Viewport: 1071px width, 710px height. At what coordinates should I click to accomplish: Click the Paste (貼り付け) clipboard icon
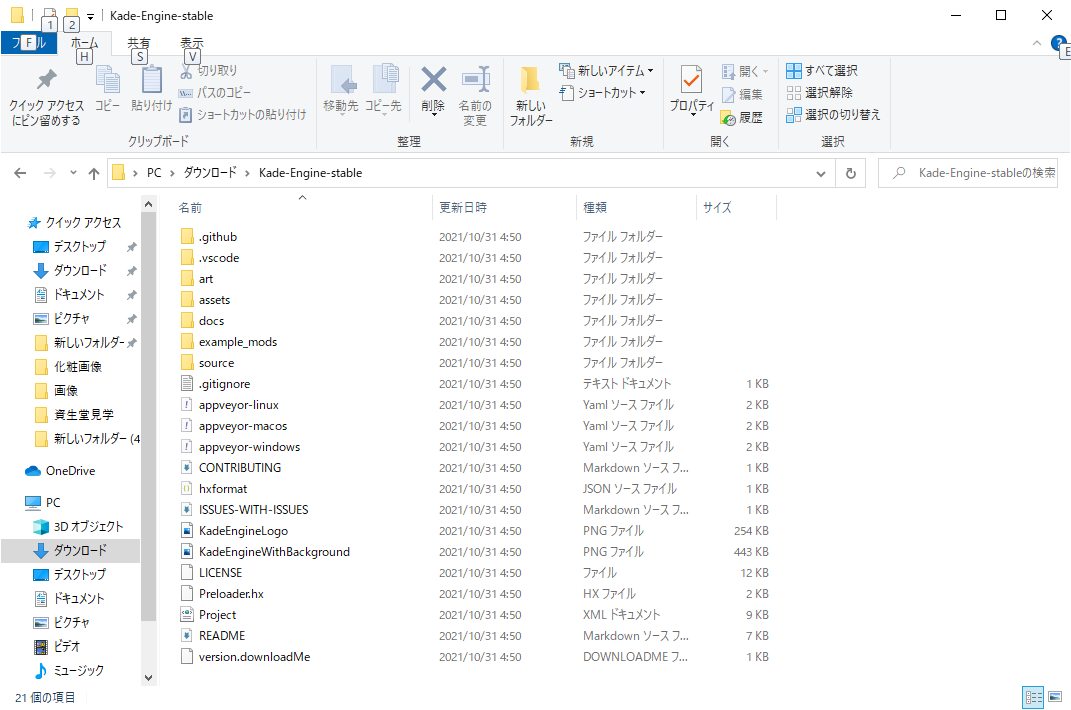[151, 80]
